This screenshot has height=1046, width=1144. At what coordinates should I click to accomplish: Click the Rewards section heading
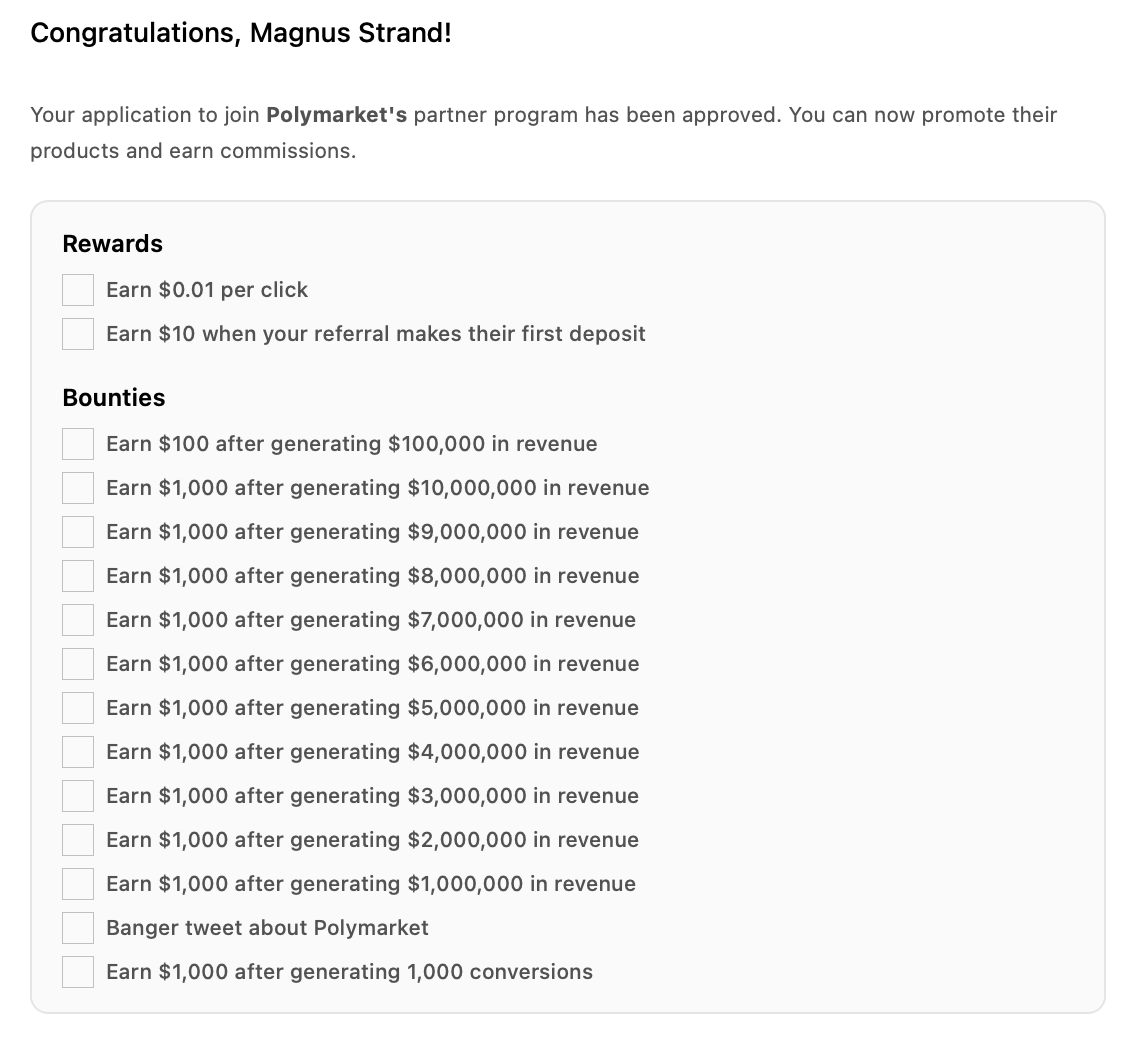[x=112, y=244]
